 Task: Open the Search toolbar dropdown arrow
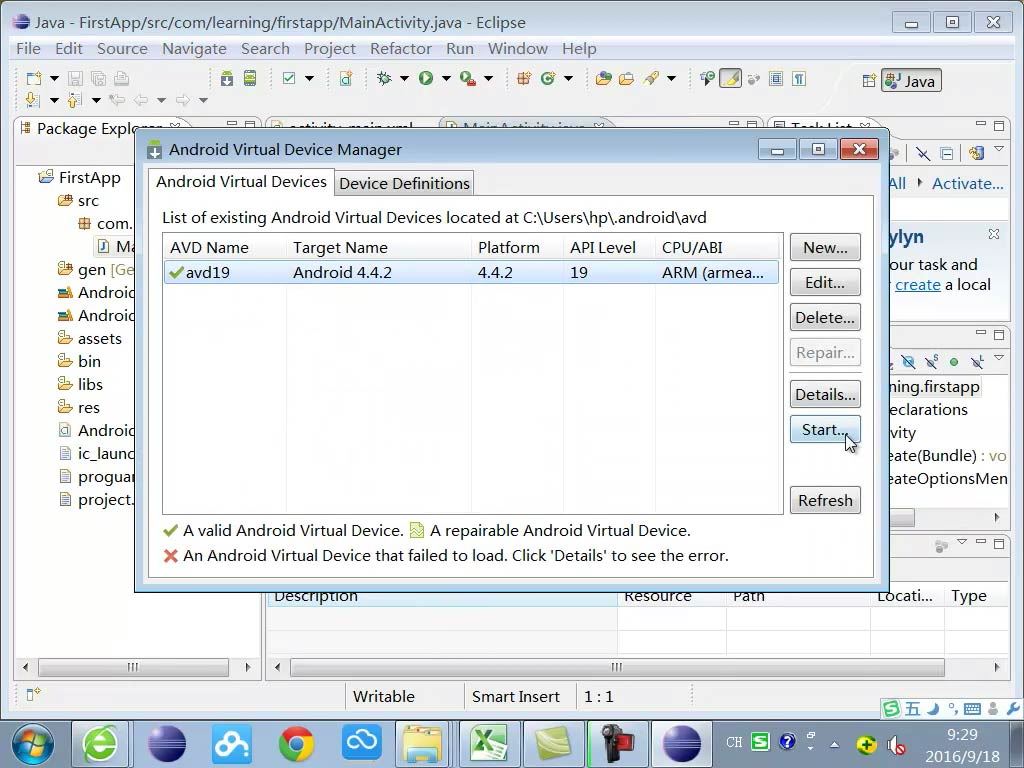(671, 78)
